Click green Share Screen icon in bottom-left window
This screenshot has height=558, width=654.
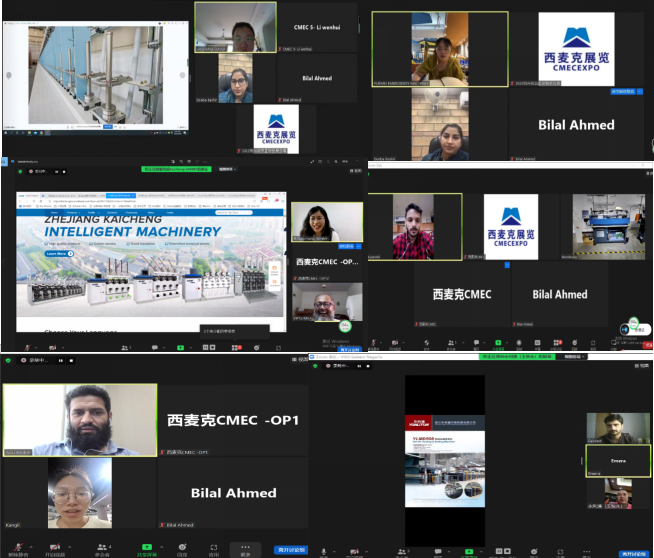click(147, 547)
